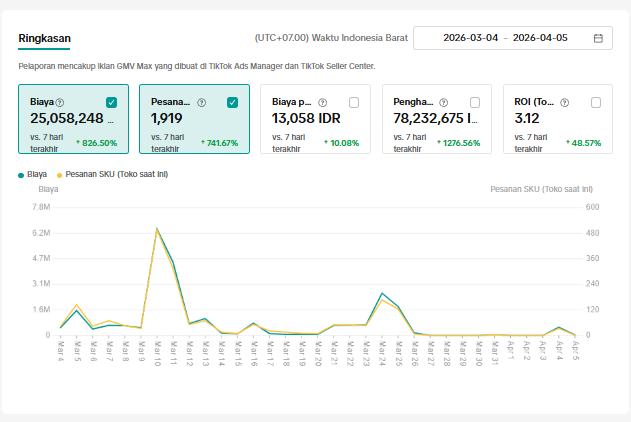Screen dimensions: 631x422
Task: Click the left axis title Biaya
Action: pos(48,189)
